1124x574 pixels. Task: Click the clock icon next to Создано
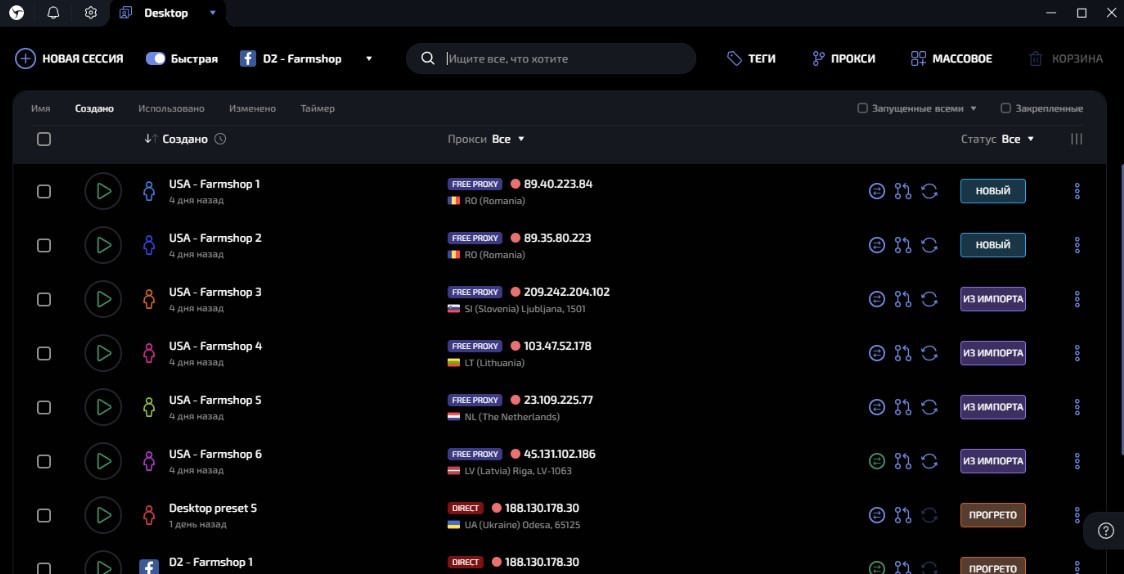pyautogui.click(x=220, y=139)
